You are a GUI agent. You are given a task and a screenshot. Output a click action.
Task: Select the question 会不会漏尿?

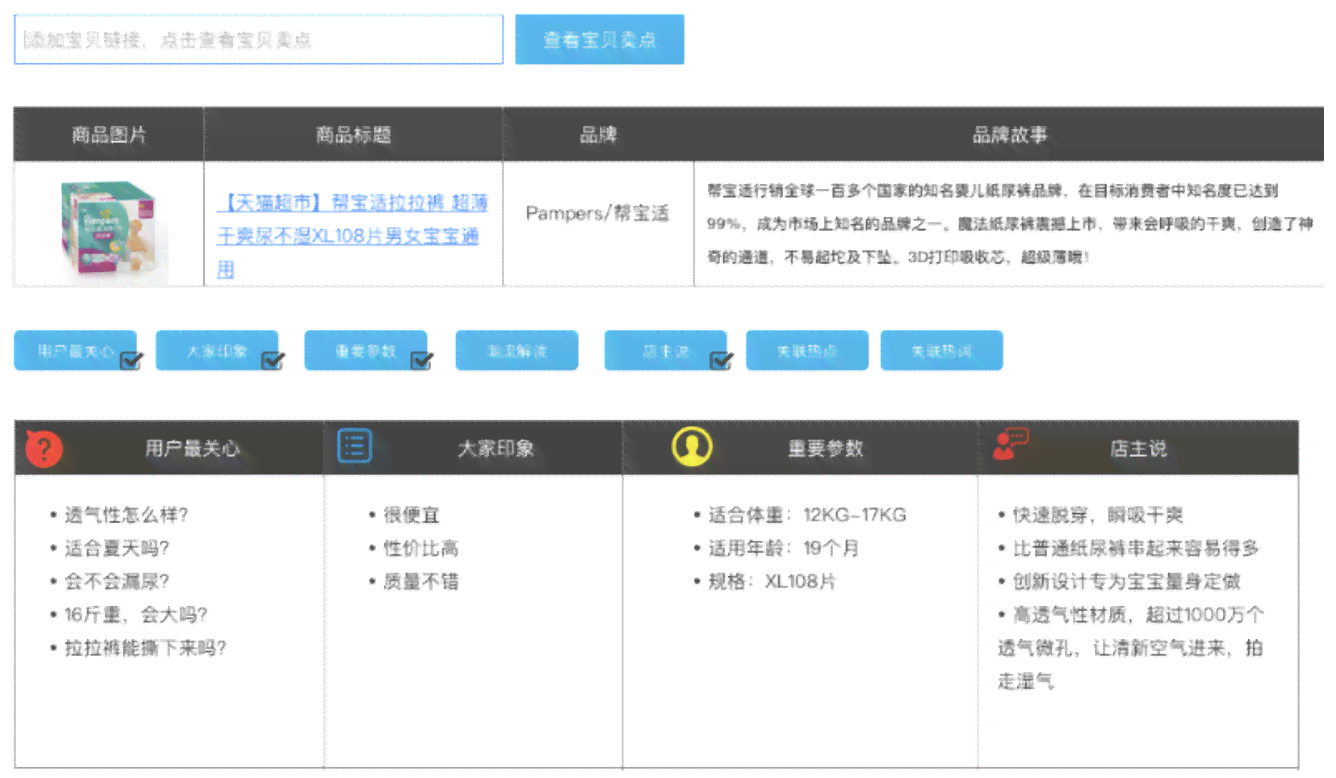[117, 581]
